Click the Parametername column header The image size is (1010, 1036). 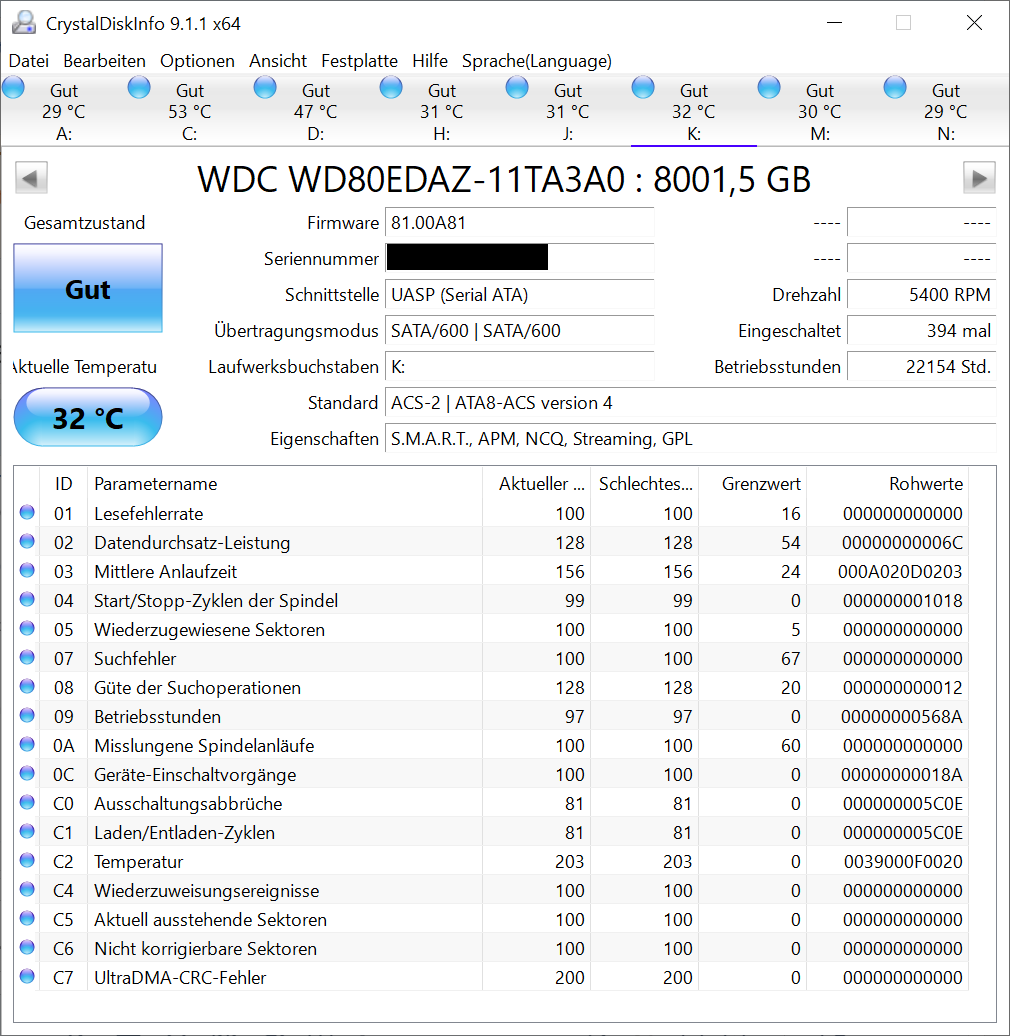click(285, 484)
